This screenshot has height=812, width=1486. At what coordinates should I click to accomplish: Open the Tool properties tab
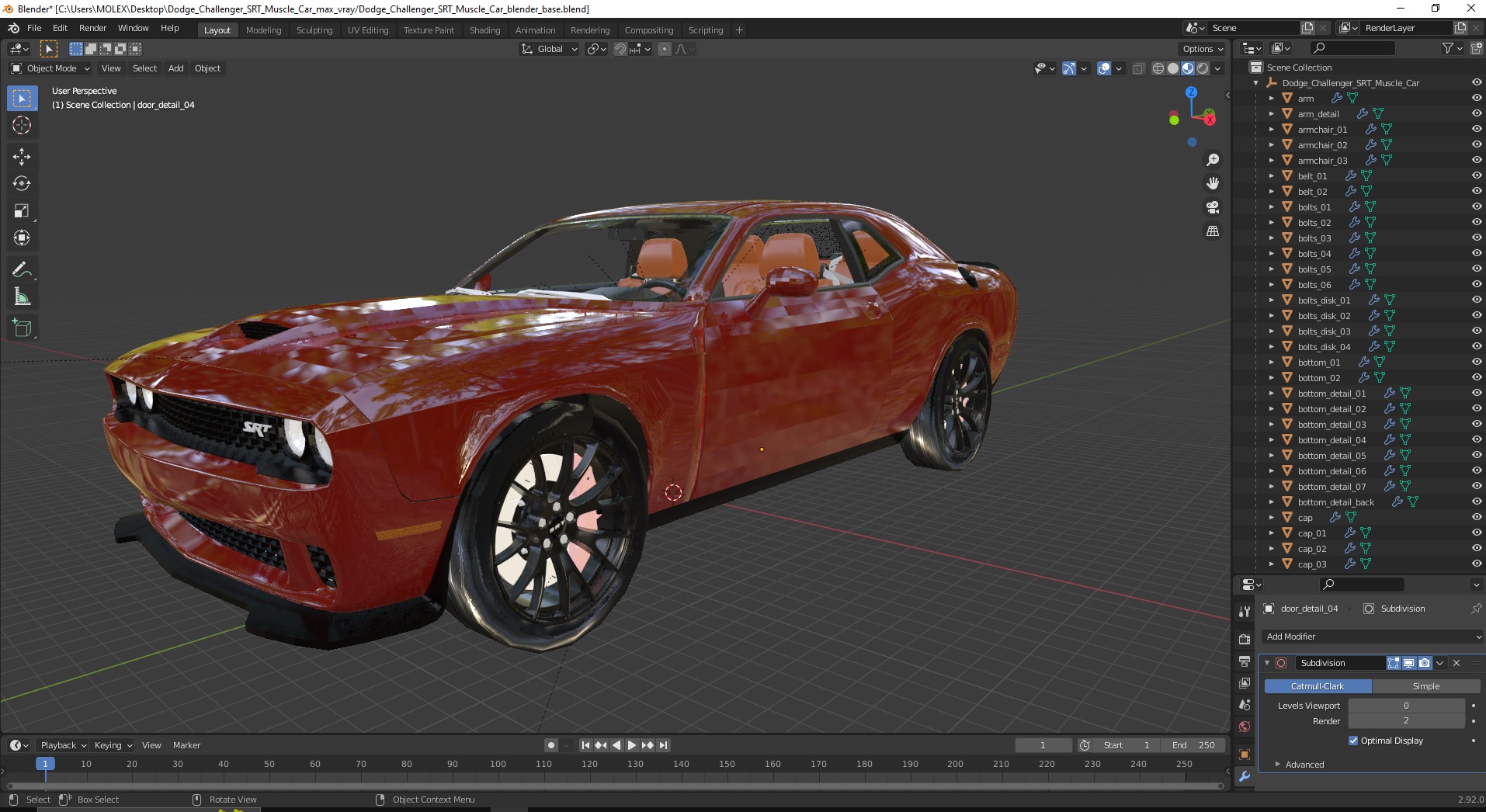click(x=1245, y=611)
